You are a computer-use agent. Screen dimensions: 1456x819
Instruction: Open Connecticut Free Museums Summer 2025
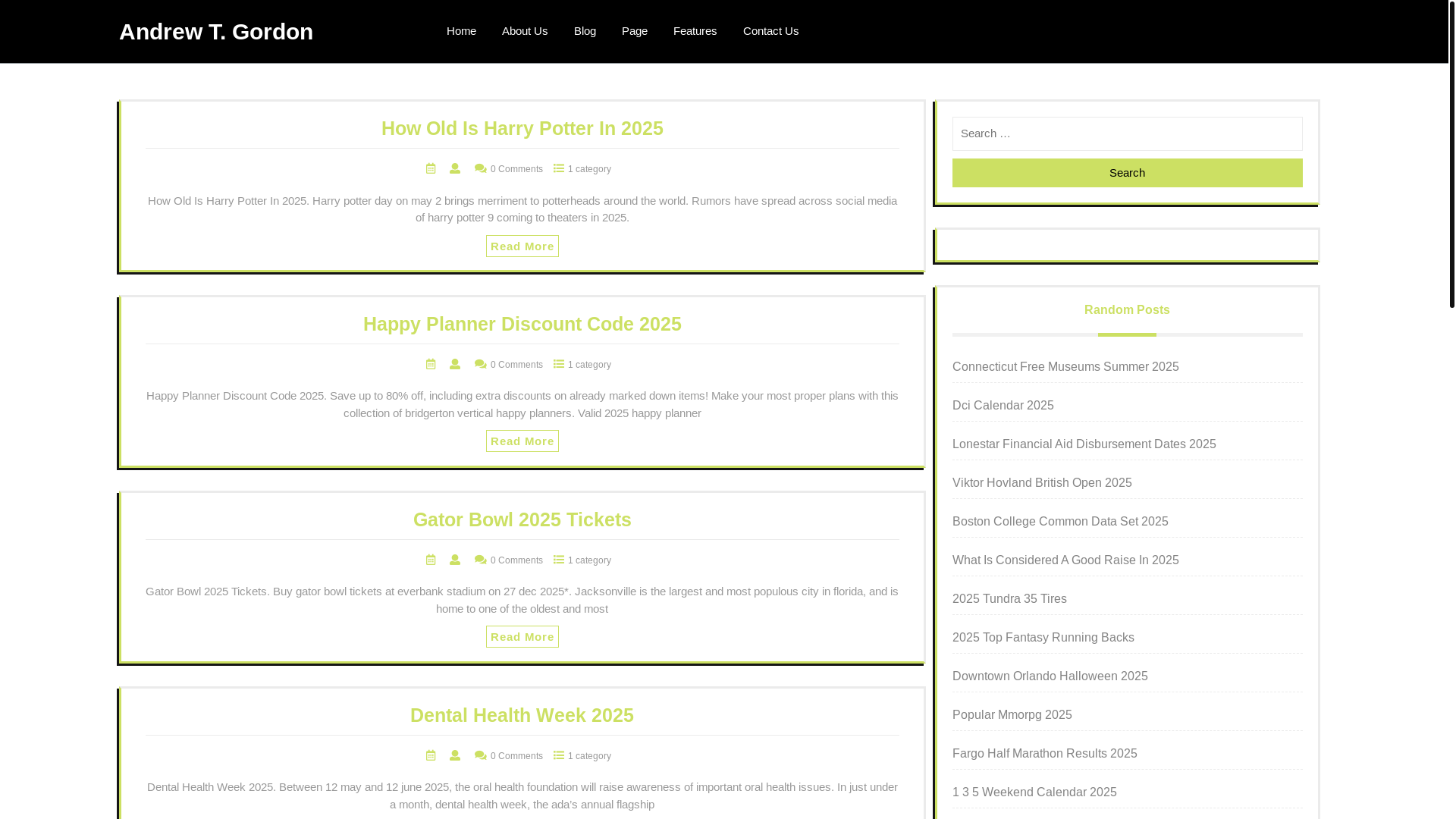[x=1065, y=367]
